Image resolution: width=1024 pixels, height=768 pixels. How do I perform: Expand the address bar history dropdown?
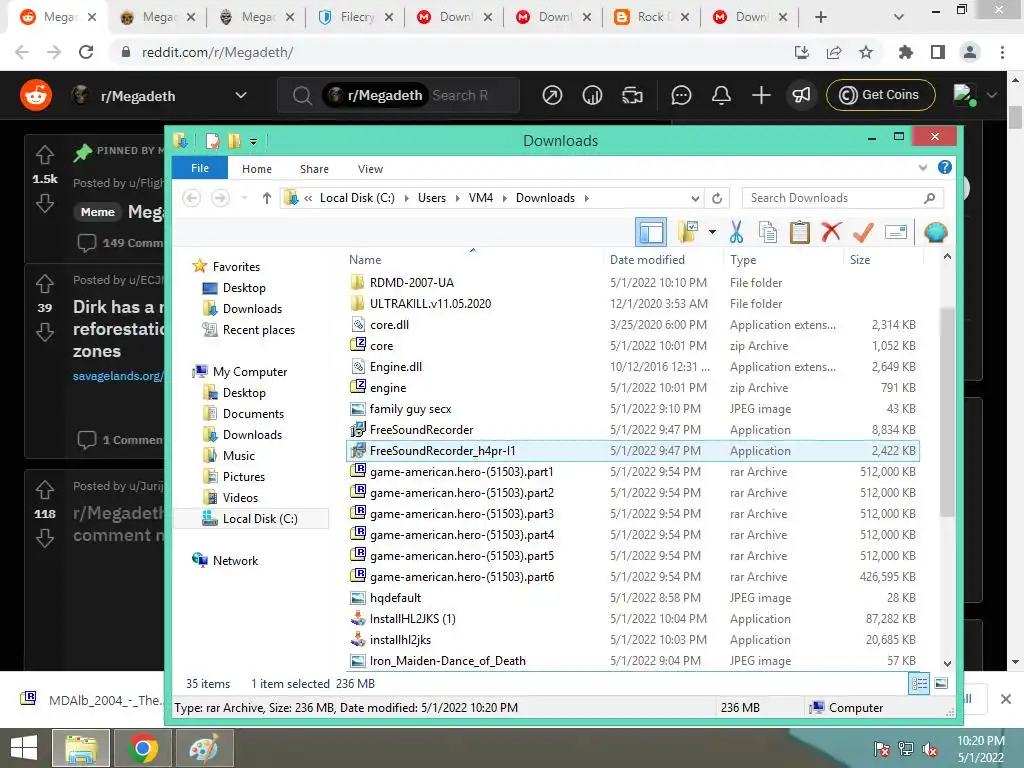click(x=695, y=198)
